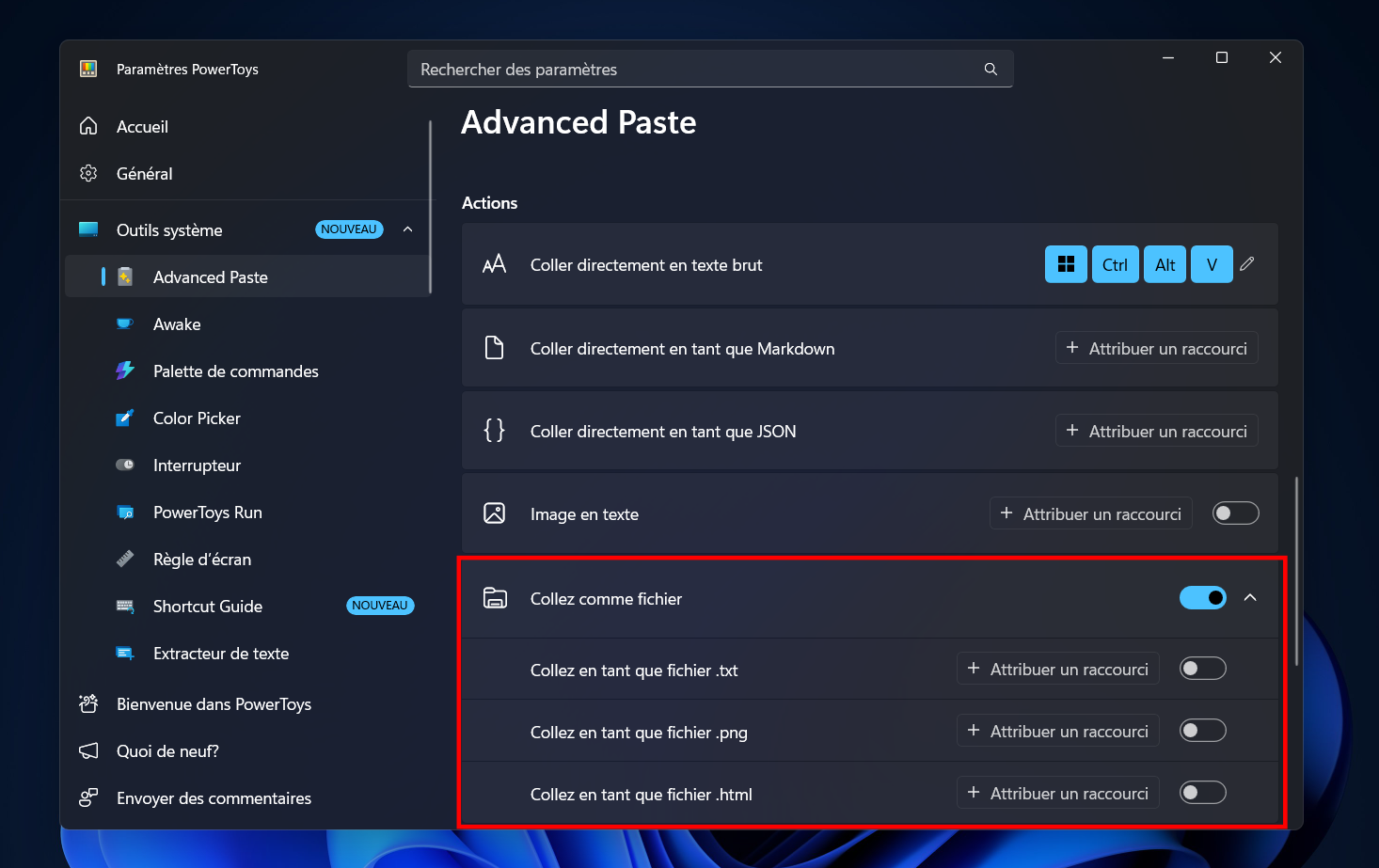Click the search magnifier icon
The image size is (1379, 868).
coord(991,70)
